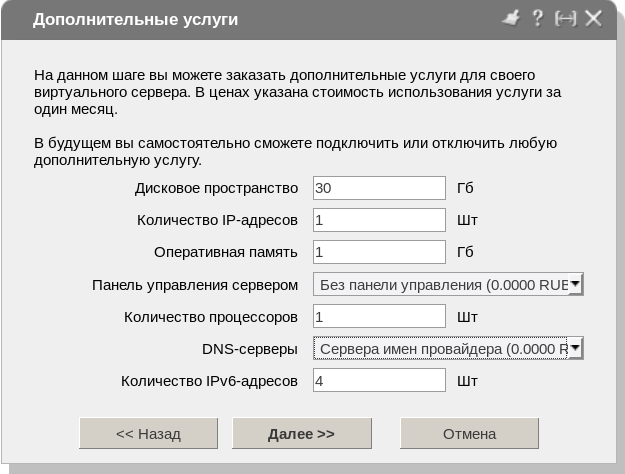Image resolution: width=625 pixels, height=474 pixels.
Task: Click the Далее >> button
Action: [301, 434]
